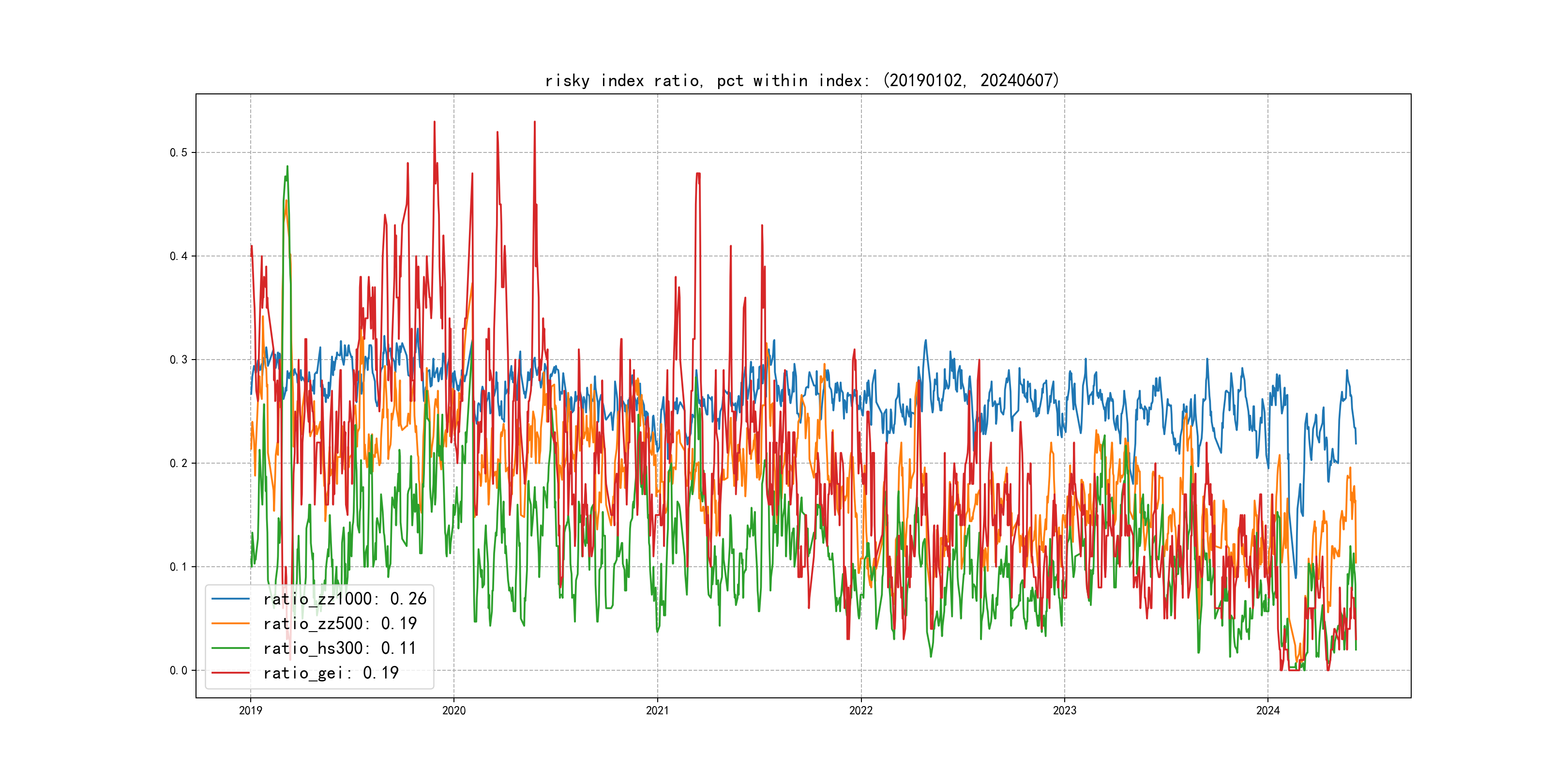The width and height of the screenshot is (1568, 784).
Task: Select the ratio_hs300: 0.11 legend label
Action: (340, 648)
